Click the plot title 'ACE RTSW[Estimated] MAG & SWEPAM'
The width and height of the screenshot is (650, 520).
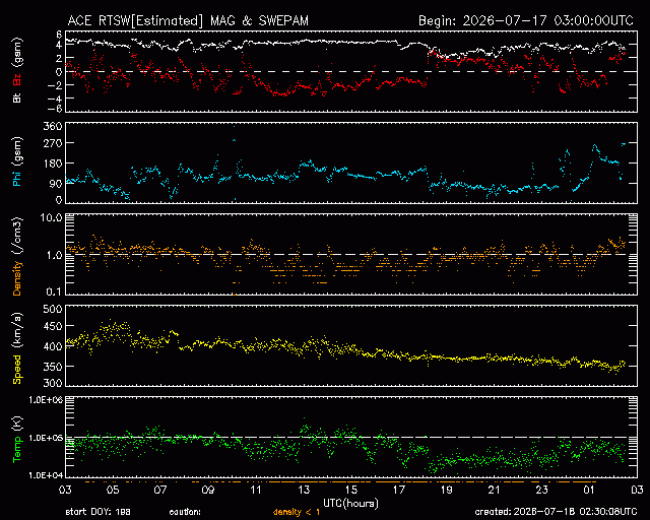coord(188,21)
